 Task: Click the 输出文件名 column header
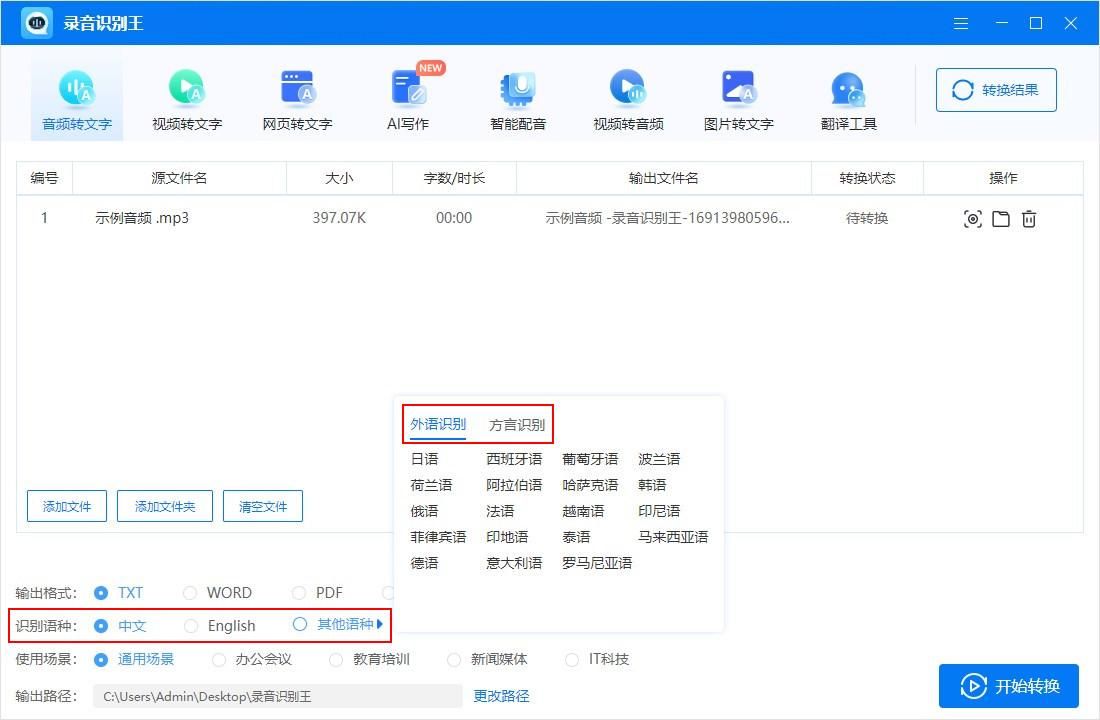664,178
